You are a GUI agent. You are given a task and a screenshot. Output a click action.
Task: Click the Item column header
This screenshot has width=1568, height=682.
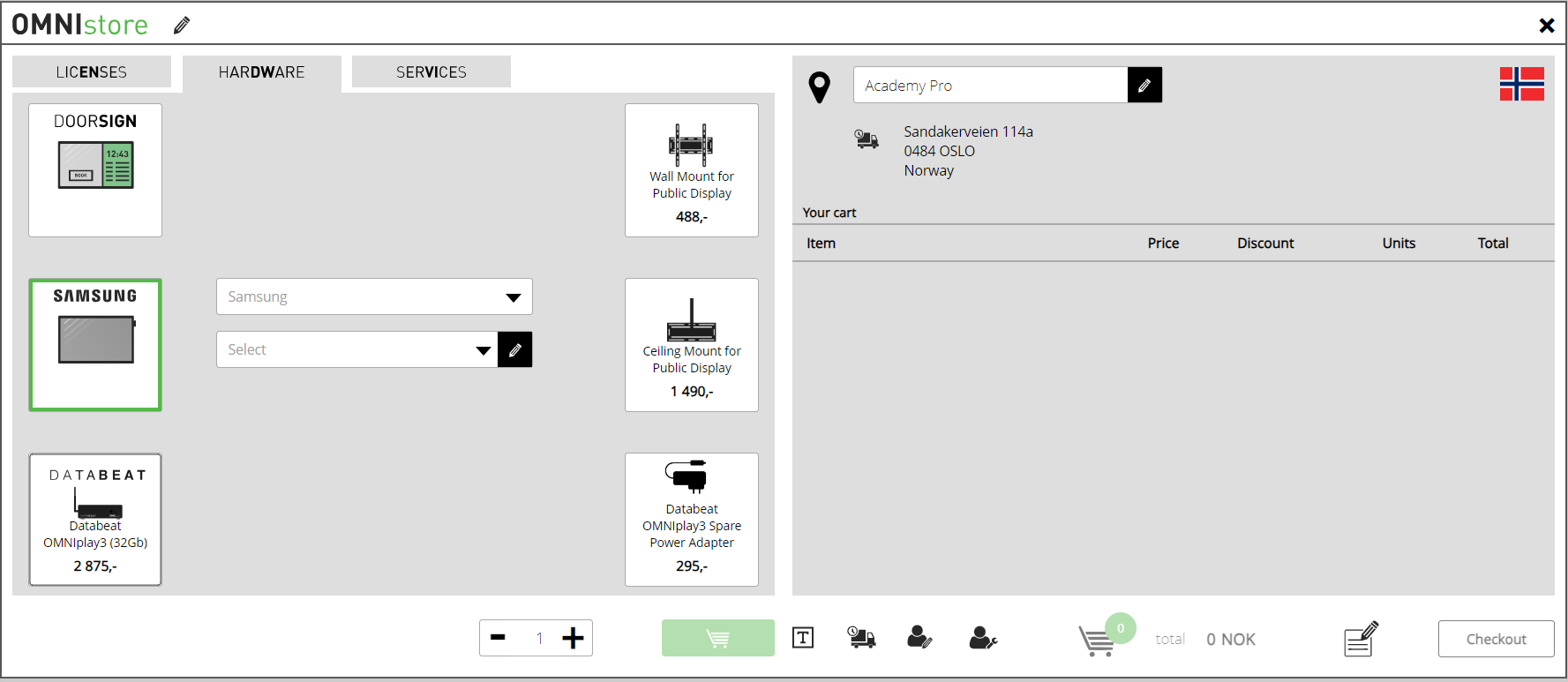point(821,244)
